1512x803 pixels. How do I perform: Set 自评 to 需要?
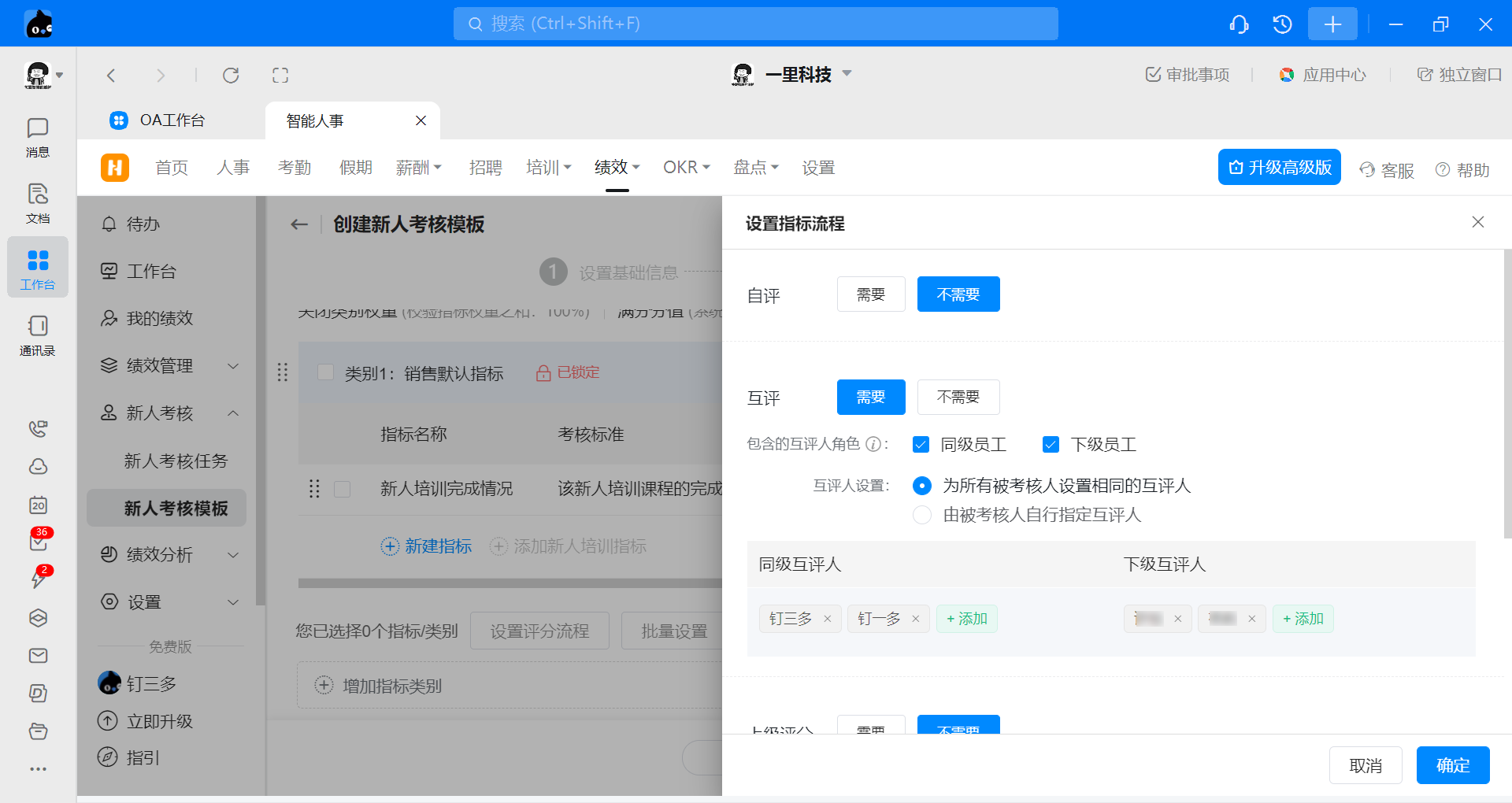point(870,294)
